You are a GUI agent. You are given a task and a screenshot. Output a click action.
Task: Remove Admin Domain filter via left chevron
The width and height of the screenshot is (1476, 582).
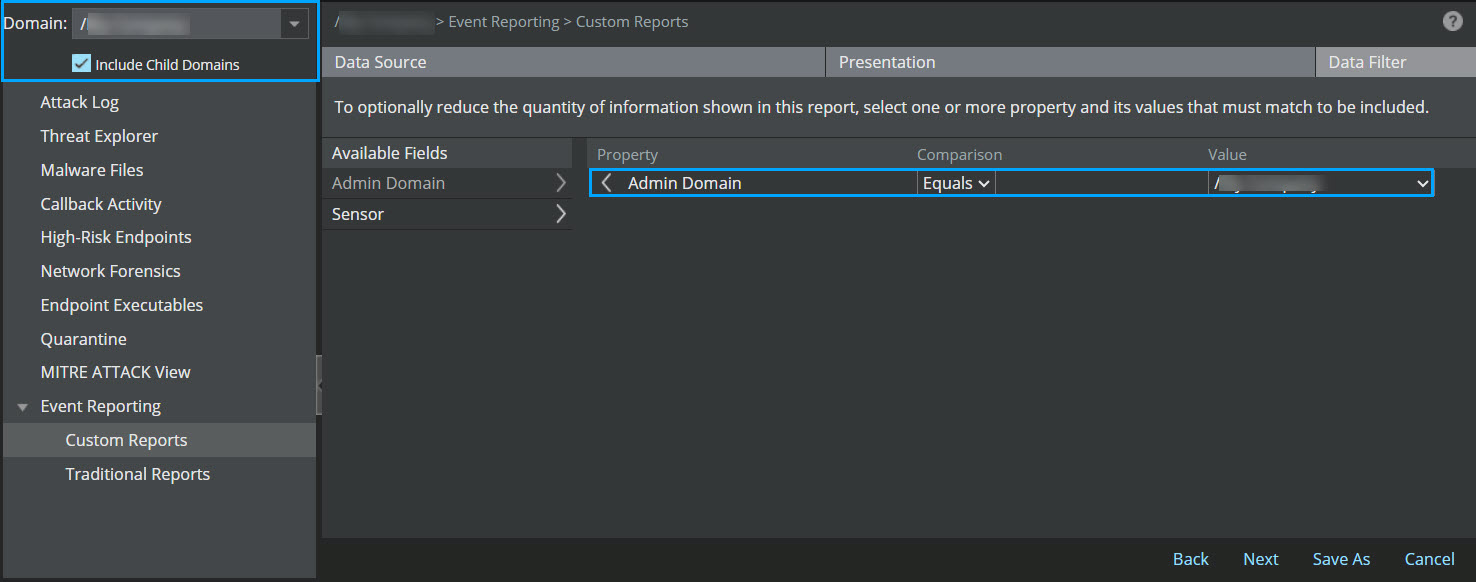(x=607, y=183)
